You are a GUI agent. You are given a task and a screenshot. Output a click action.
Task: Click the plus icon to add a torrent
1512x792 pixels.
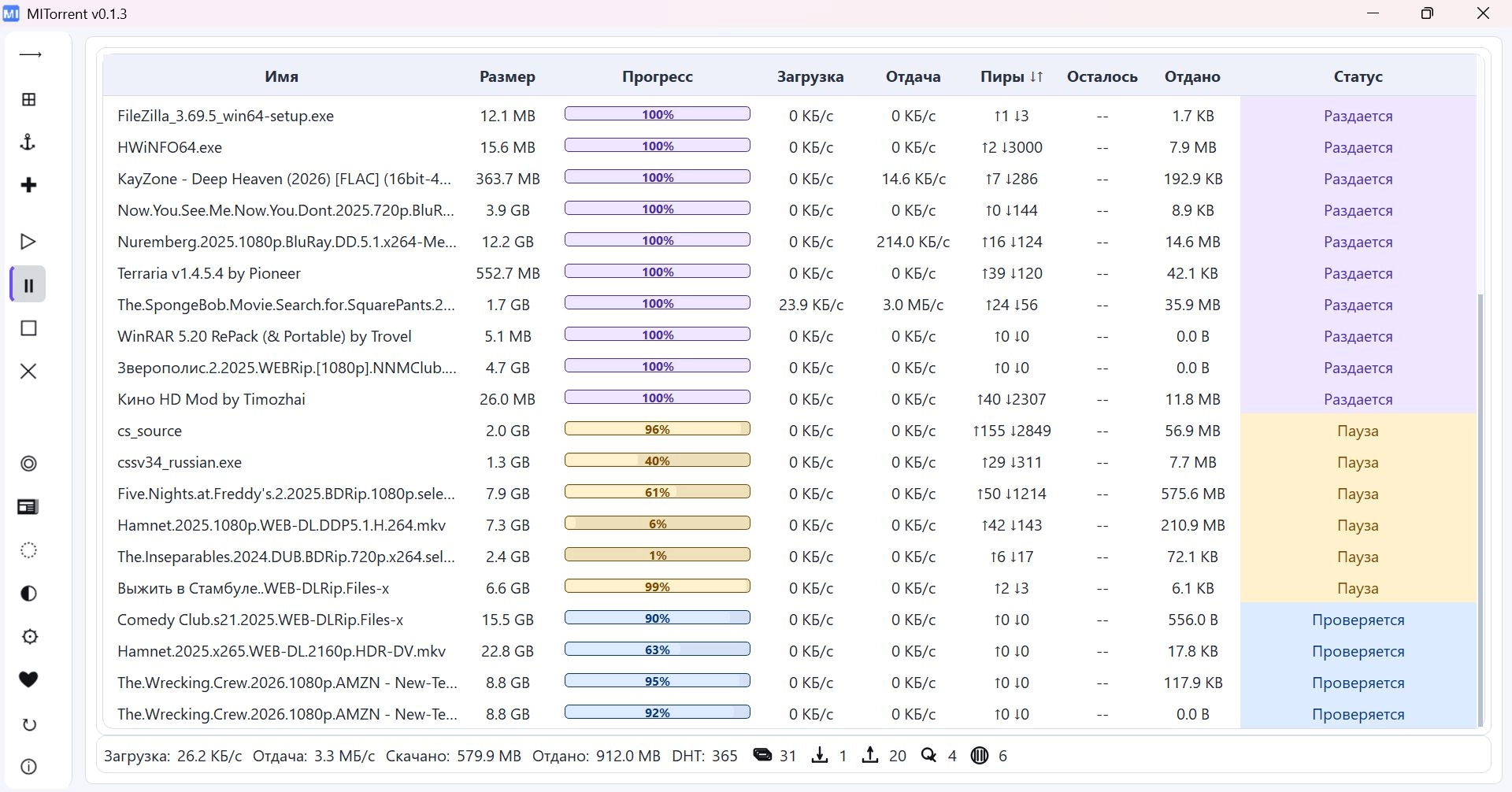click(28, 185)
